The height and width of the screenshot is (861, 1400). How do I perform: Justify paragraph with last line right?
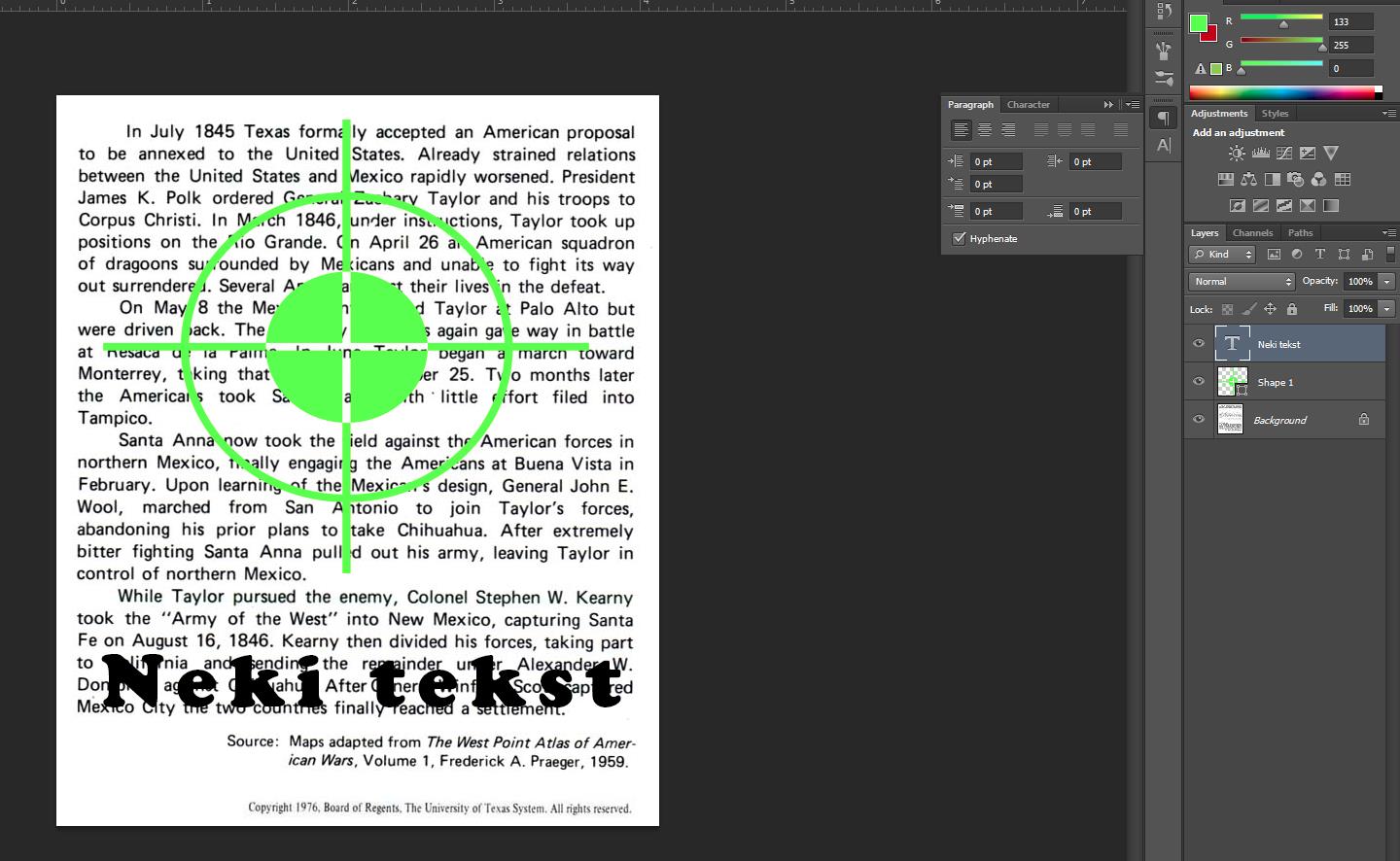coord(1088,129)
